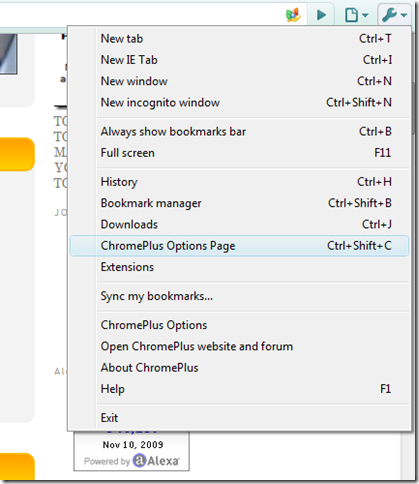The height and width of the screenshot is (484, 419).
Task: Select New tab from the menu
Action: tap(239, 39)
